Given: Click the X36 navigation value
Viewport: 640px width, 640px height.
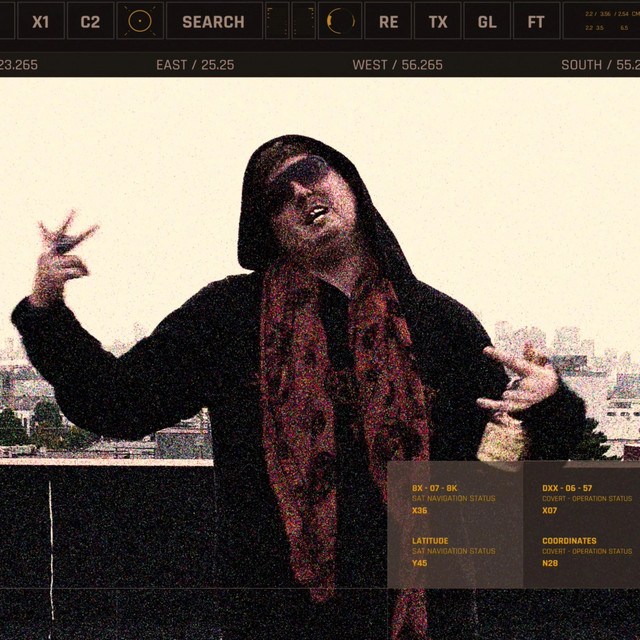Looking at the screenshot, I should [420, 511].
